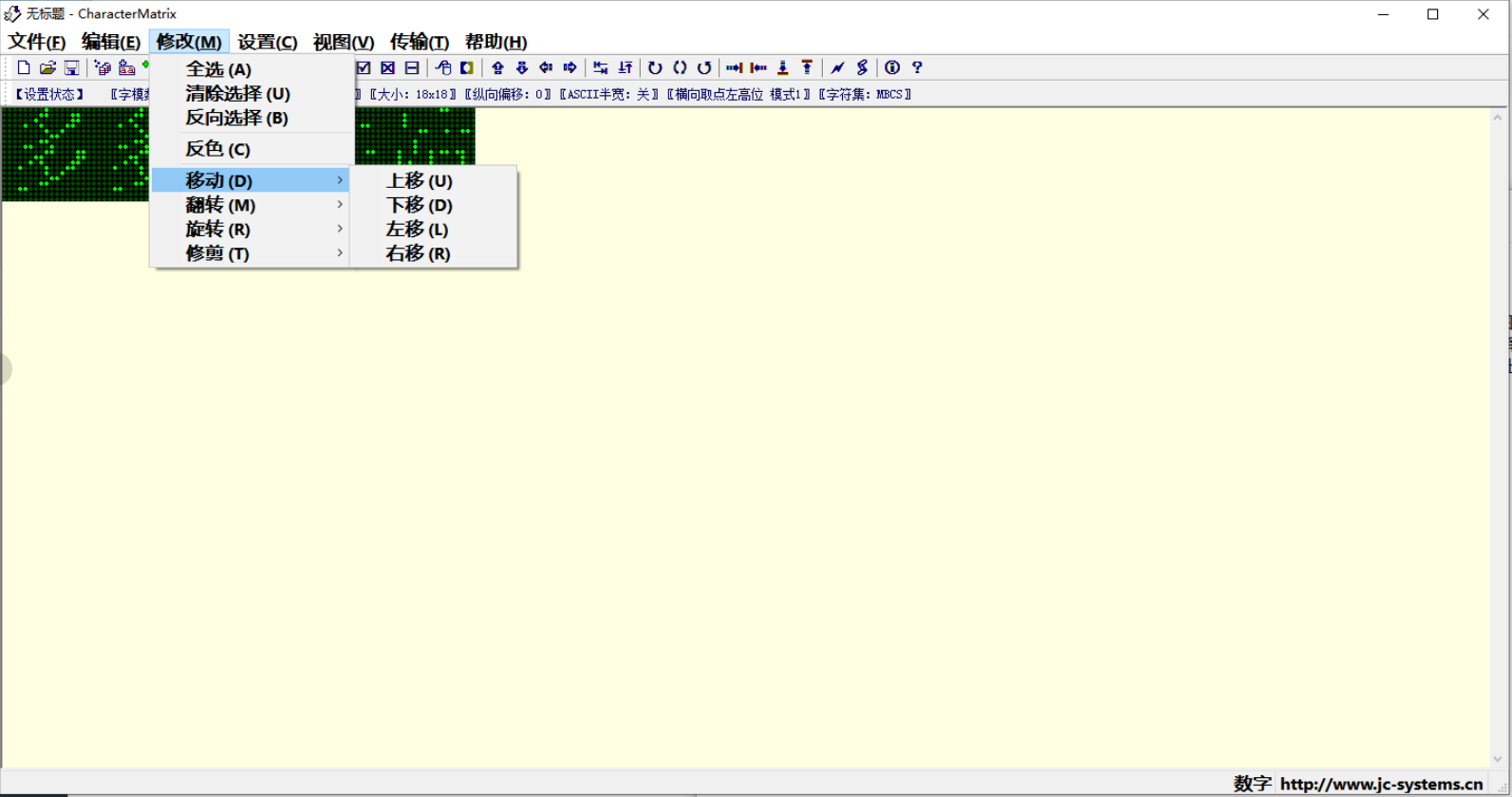Screen dimensions: 1512x797
Task: Click the New file toolbar icon
Action: pos(24,67)
